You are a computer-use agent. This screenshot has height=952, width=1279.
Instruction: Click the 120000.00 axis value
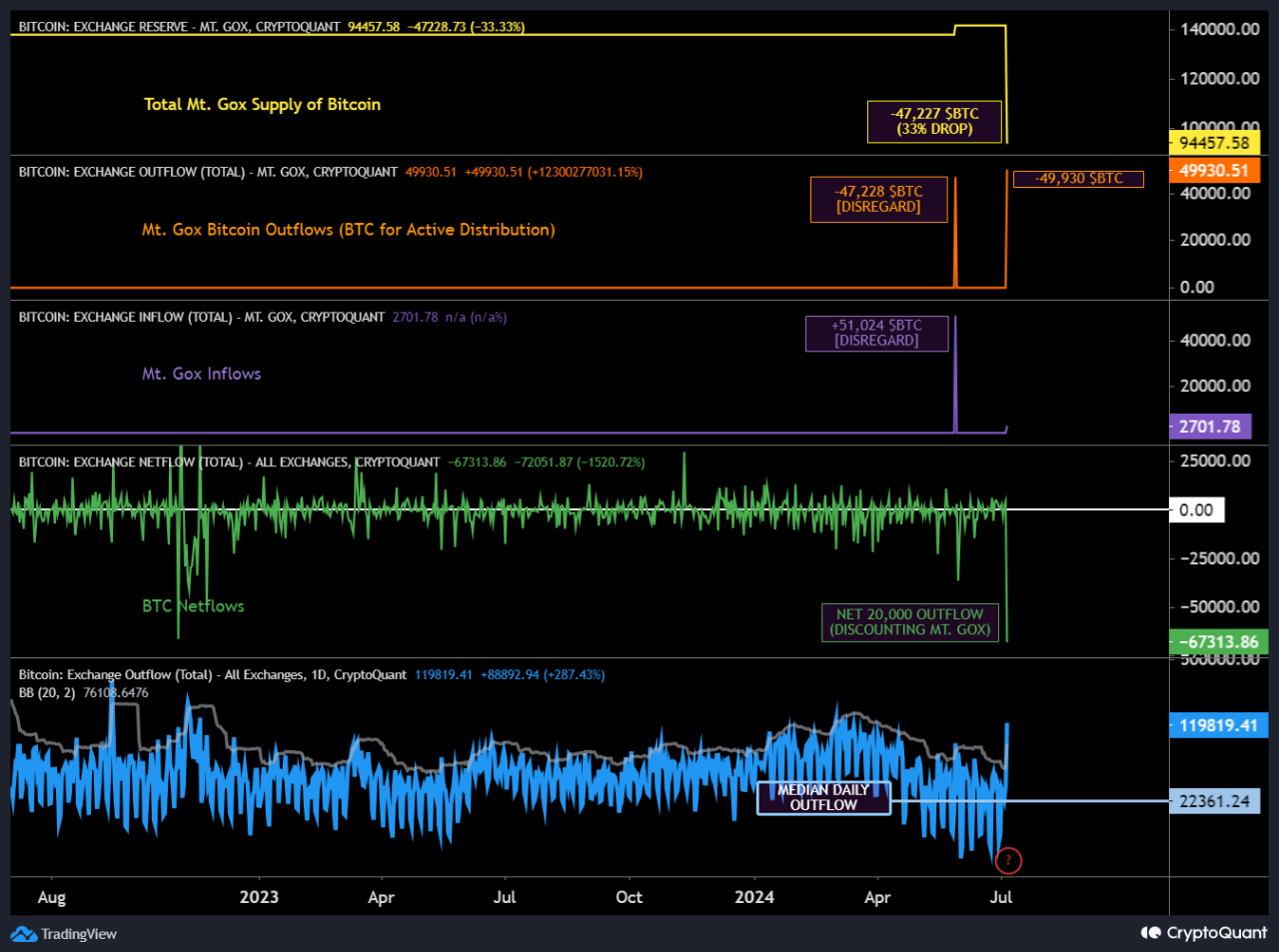pos(1220,78)
